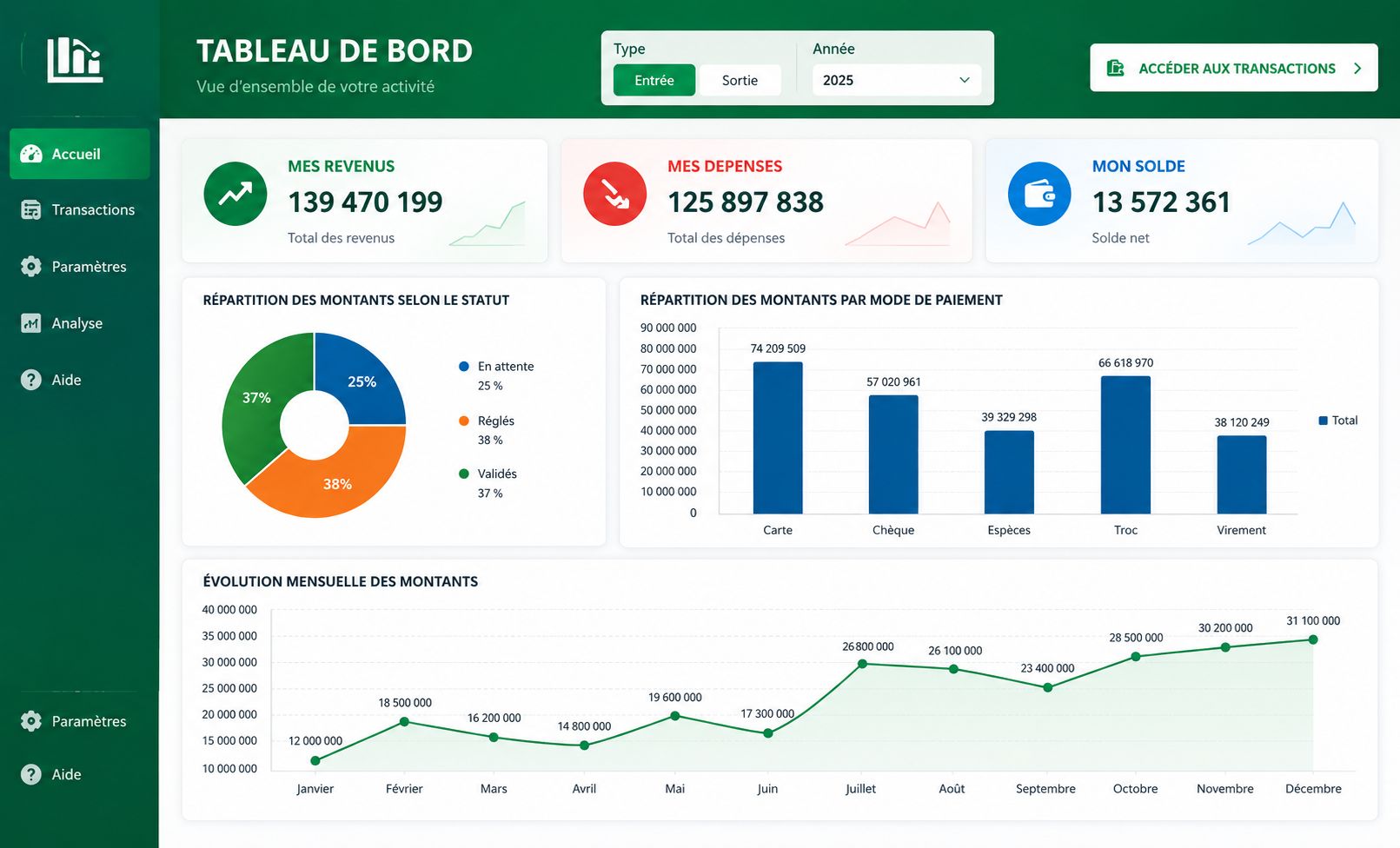Click the orange Réglés legend dot
The image size is (1400, 848).
click(464, 421)
